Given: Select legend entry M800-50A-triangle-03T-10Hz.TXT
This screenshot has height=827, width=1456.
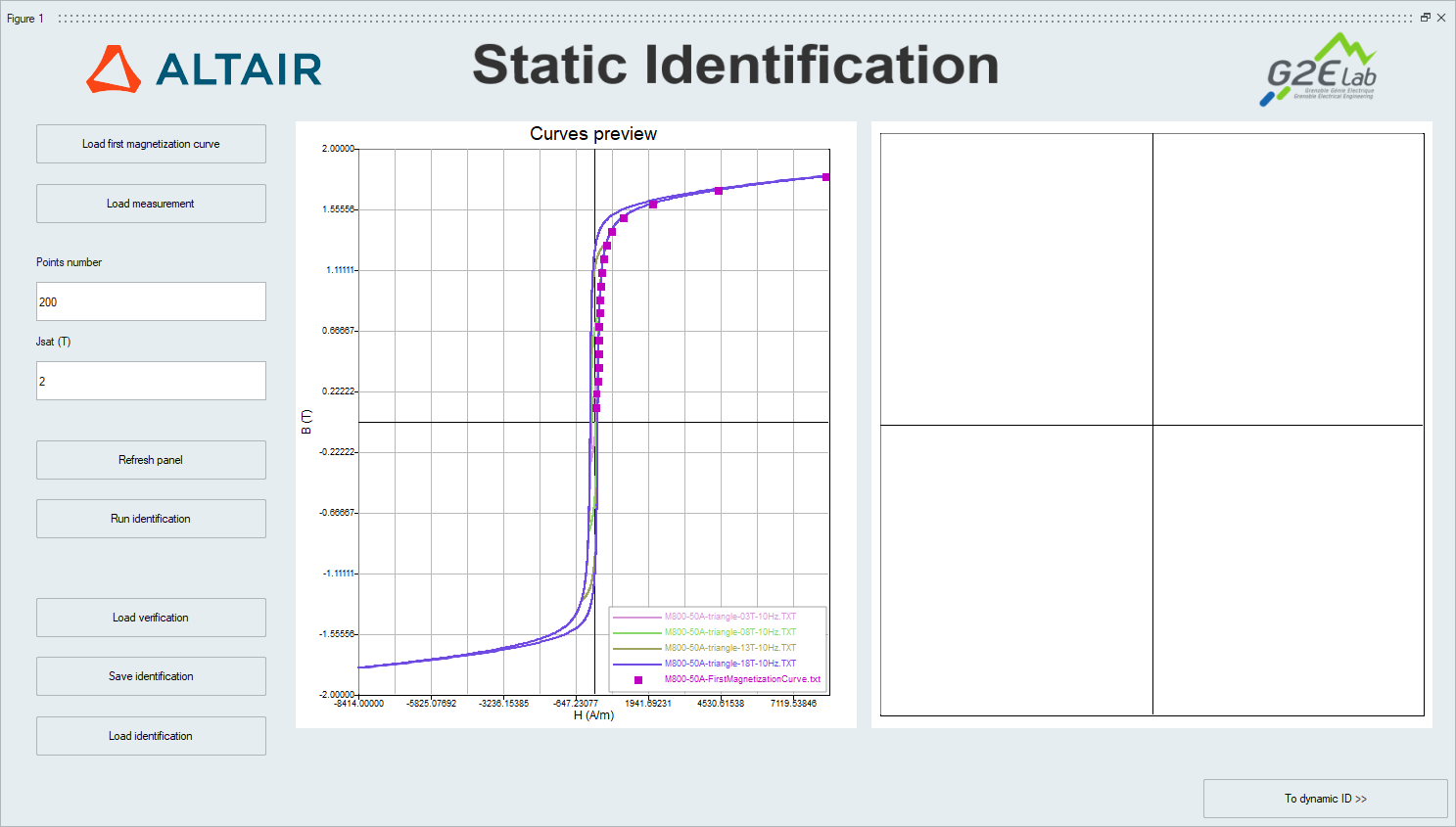Looking at the screenshot, I should click(x=729, y=617).
